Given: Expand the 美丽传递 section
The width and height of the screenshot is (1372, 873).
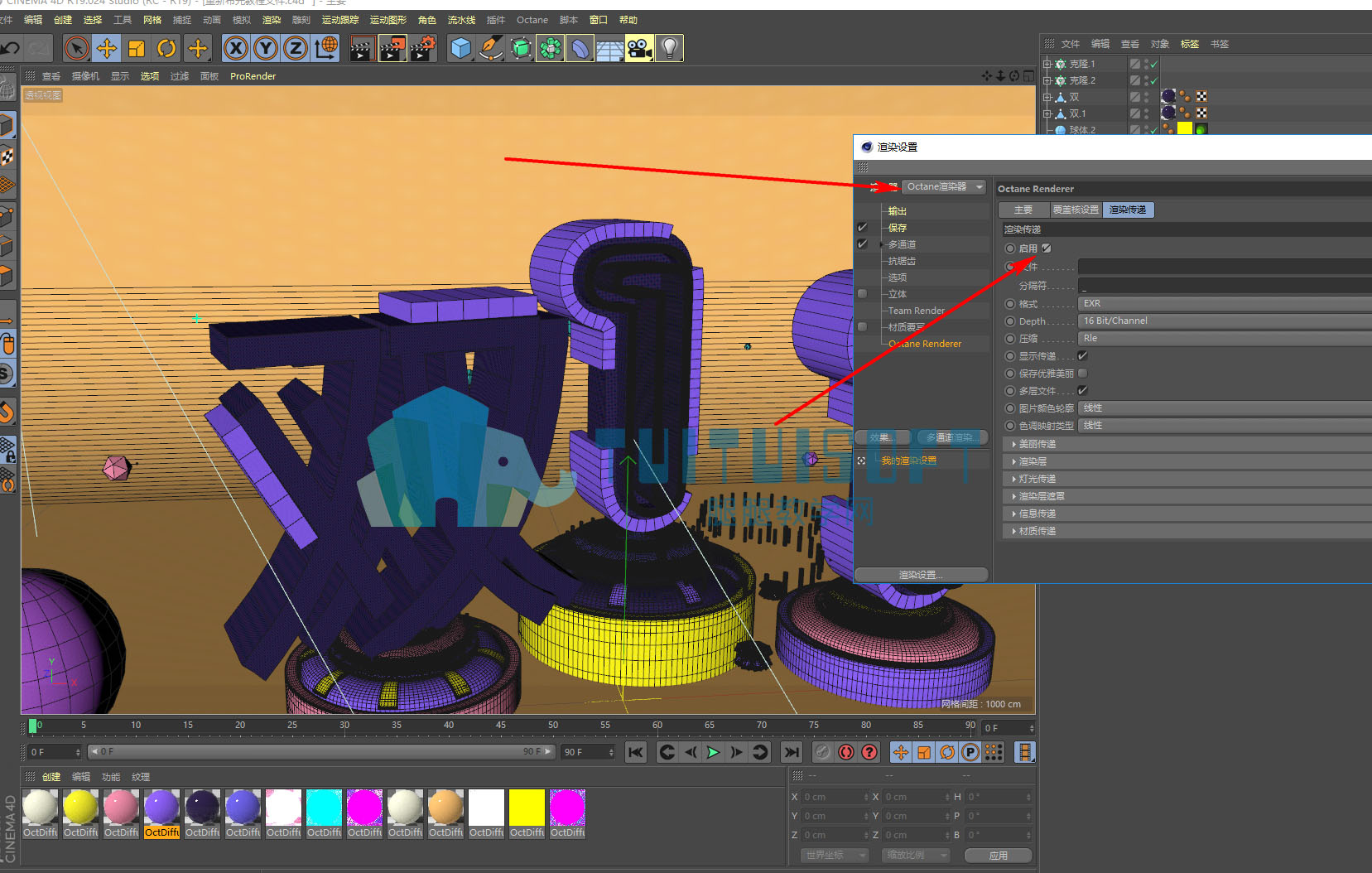Looking at the screenshot, I should pyautogui.click(x=1187, y=444).
